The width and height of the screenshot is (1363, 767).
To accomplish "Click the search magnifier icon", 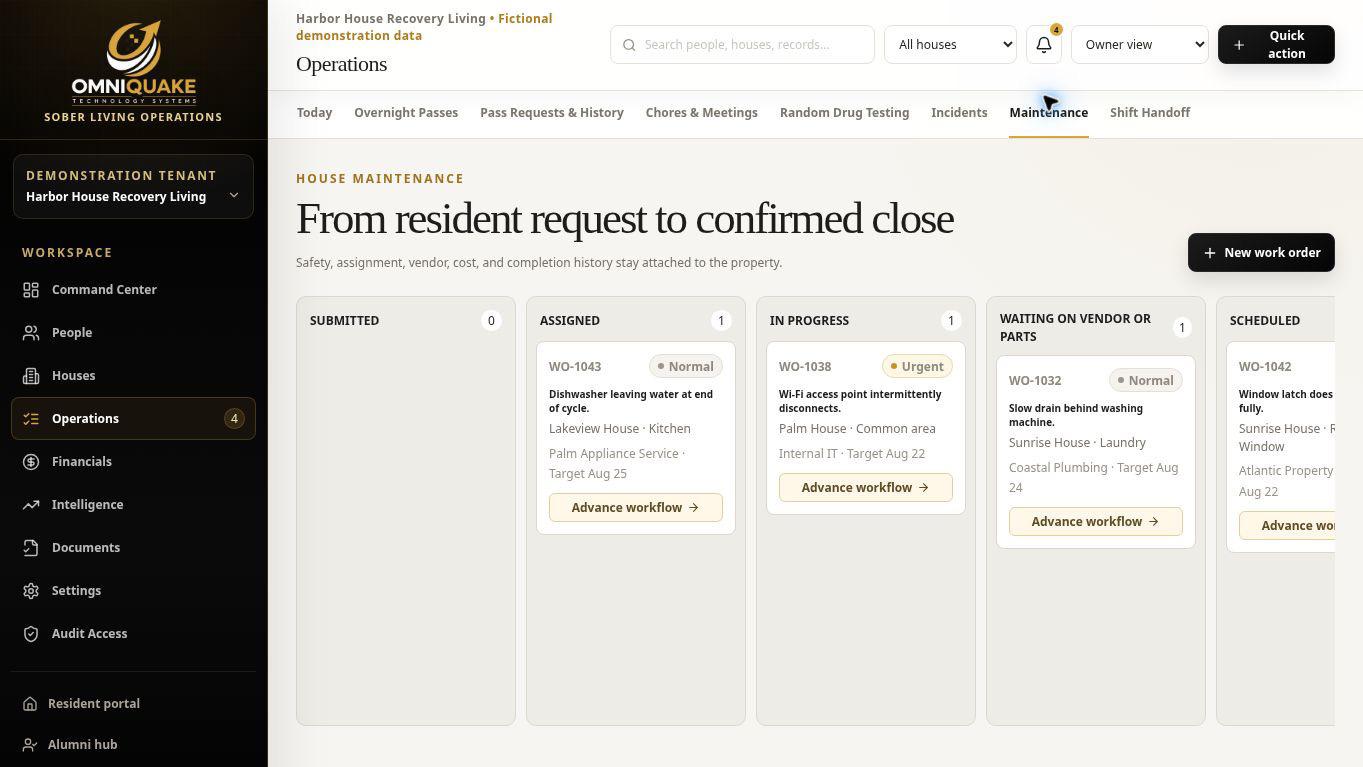I will [629, 45].
